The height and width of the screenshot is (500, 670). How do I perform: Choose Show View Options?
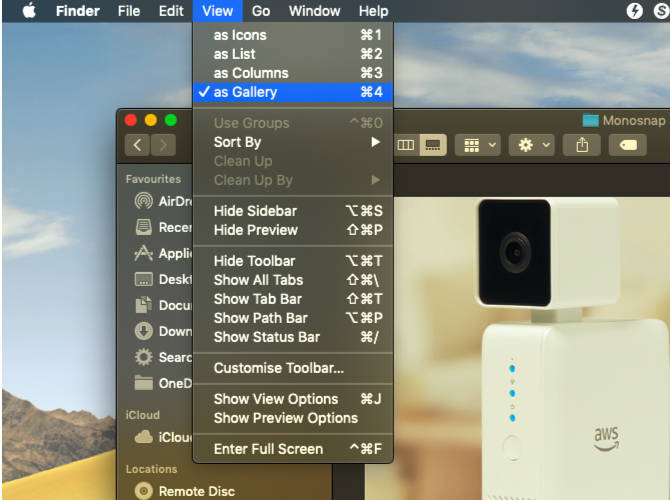tap(293, 399)
